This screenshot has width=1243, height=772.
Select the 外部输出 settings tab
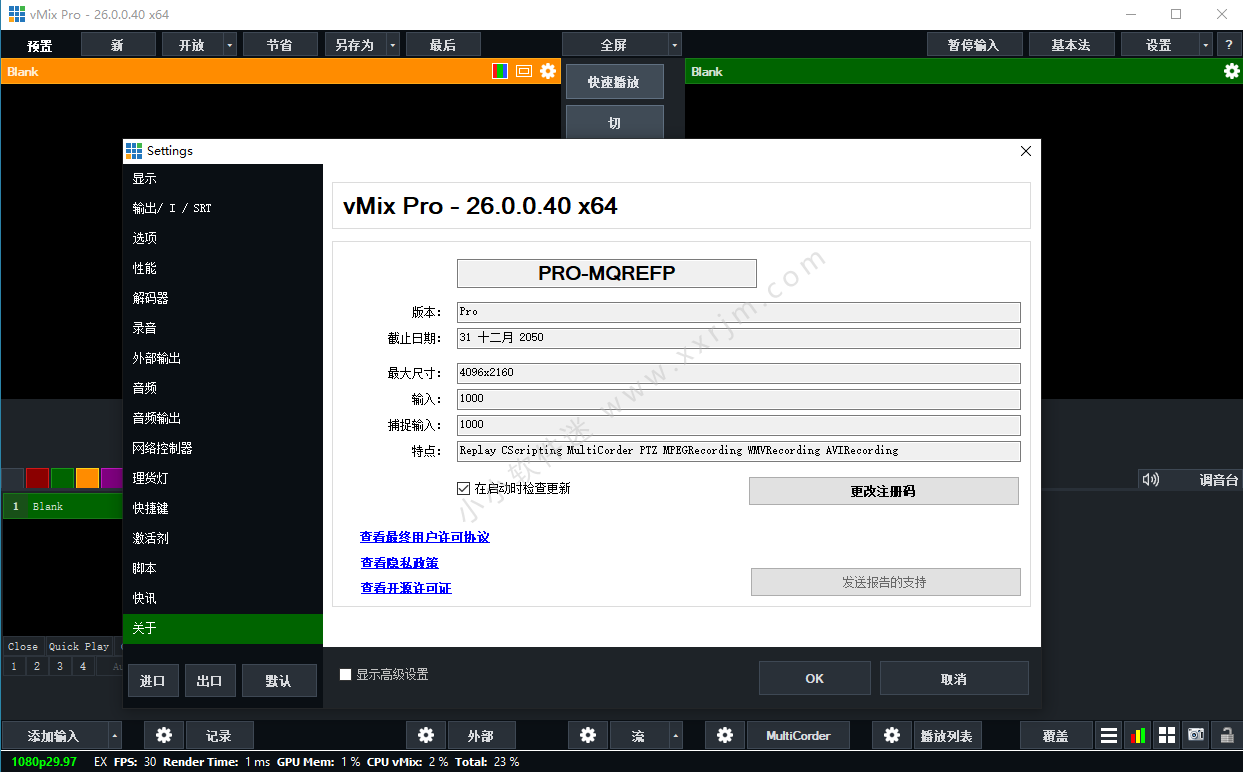pyautogui.click(x=223, y=358)
